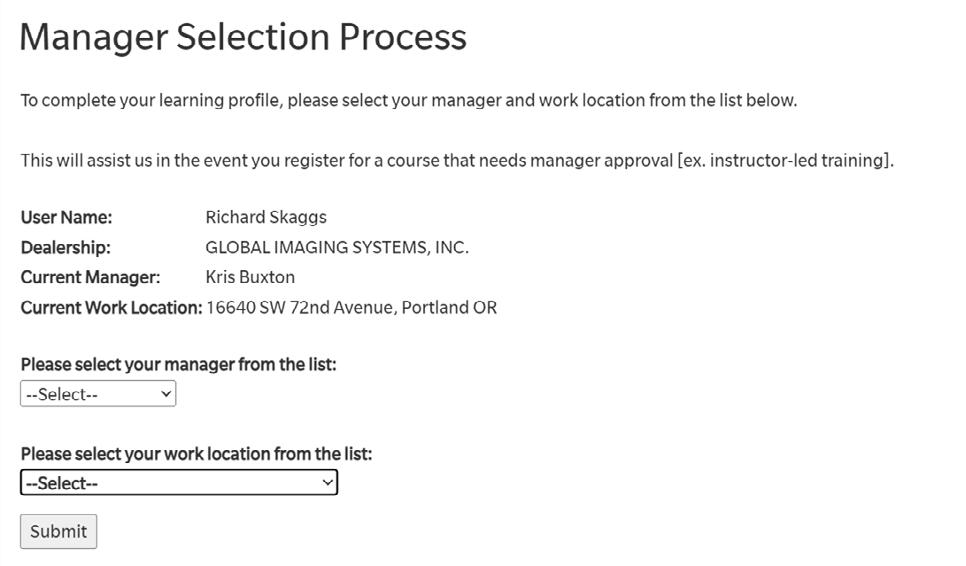Click the '--Select--' text in work location field
The height and width of the screenshot is (566, 966).
62,483
